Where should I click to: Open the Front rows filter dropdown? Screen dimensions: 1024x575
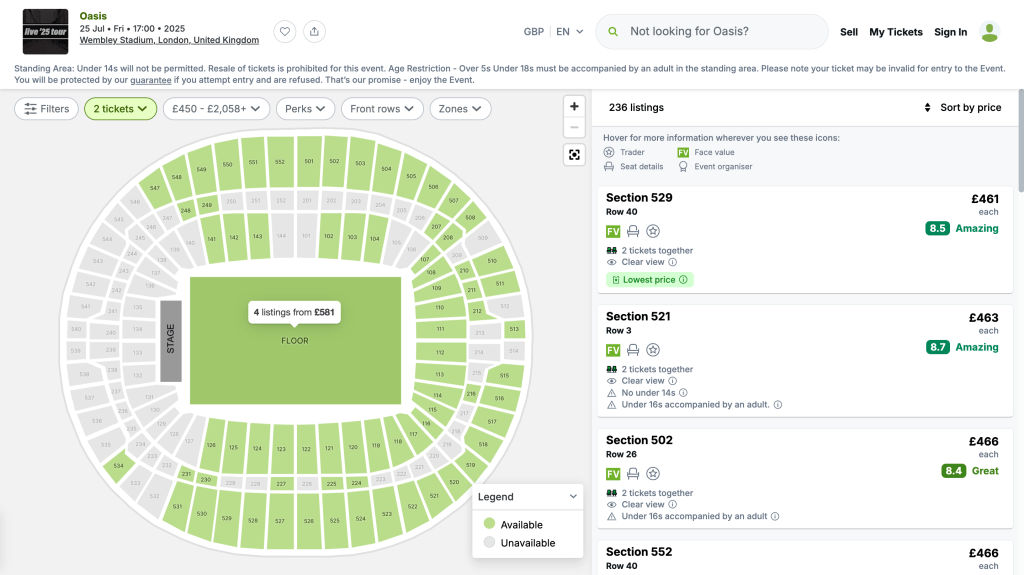pos(382,109)
